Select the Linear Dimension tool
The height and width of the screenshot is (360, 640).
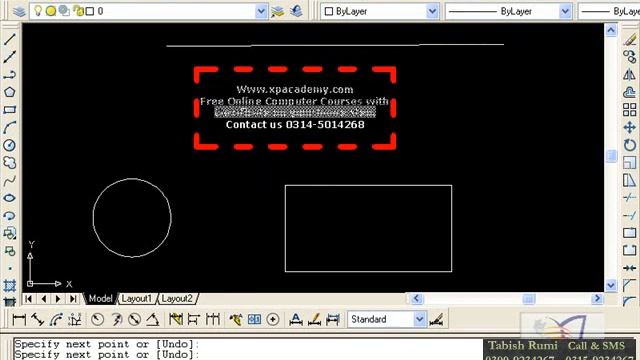[x=19, y=319]
